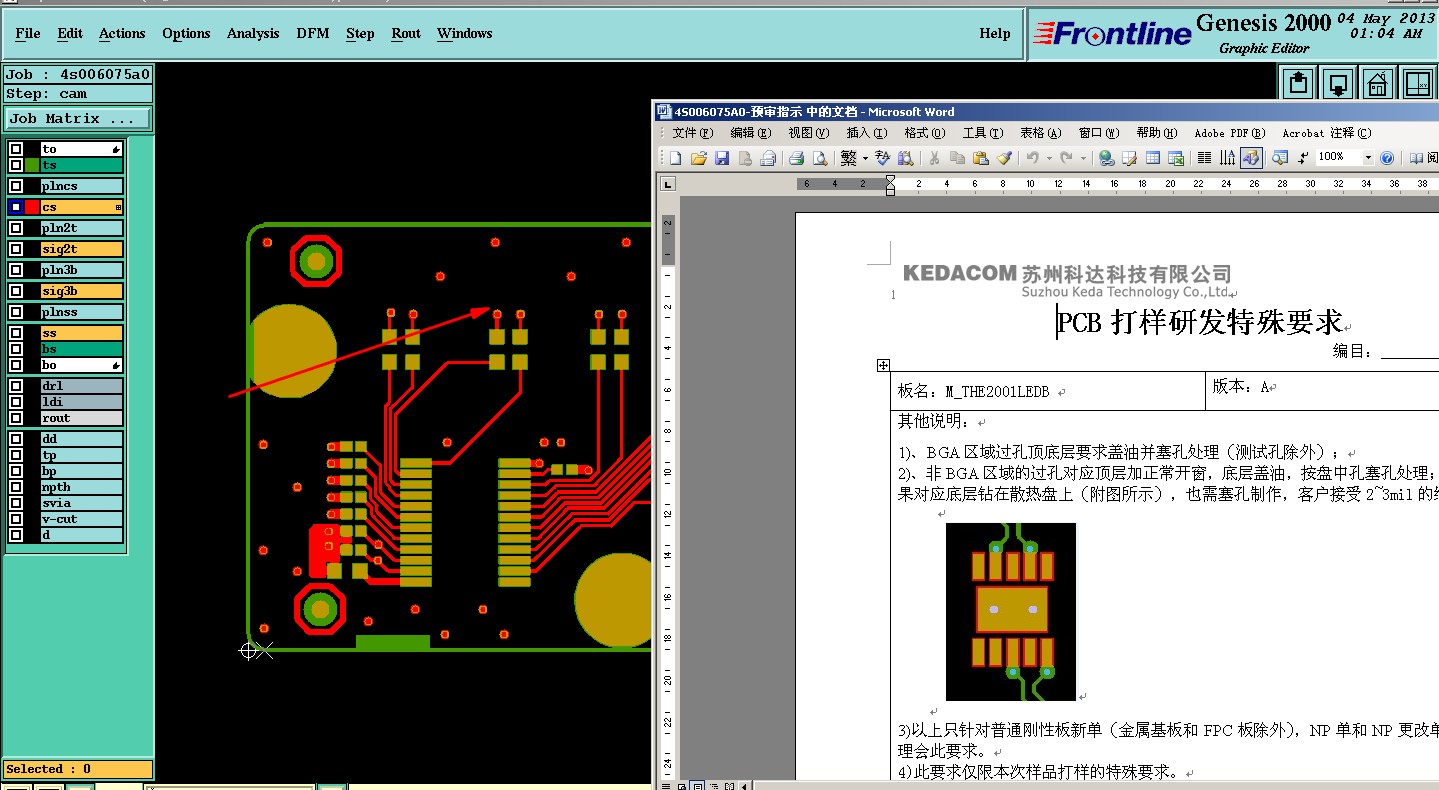Click the Selected : 0 status field
This screenshot has height=790, width=1439.
coord(78,769)
